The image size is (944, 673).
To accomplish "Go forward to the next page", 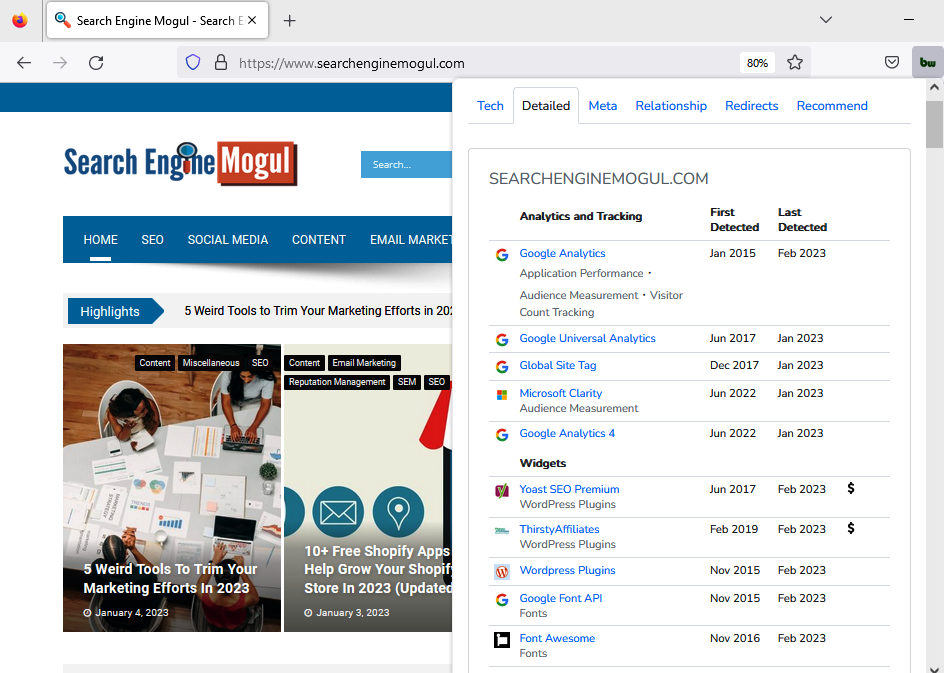I will (x=60, y=63).
